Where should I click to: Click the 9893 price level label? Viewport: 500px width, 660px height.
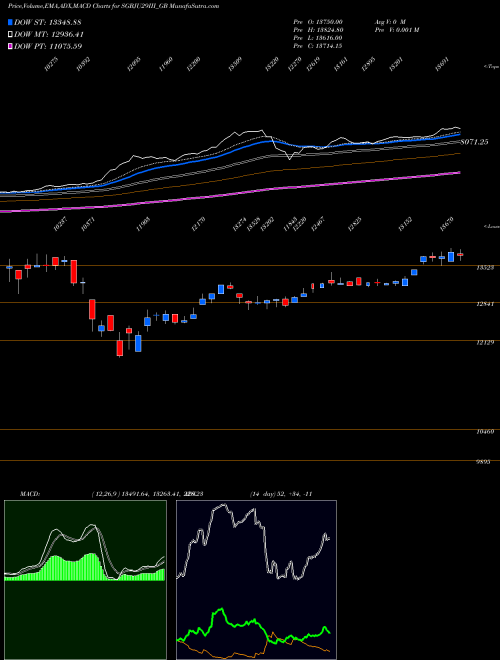[x=483, y=462]
